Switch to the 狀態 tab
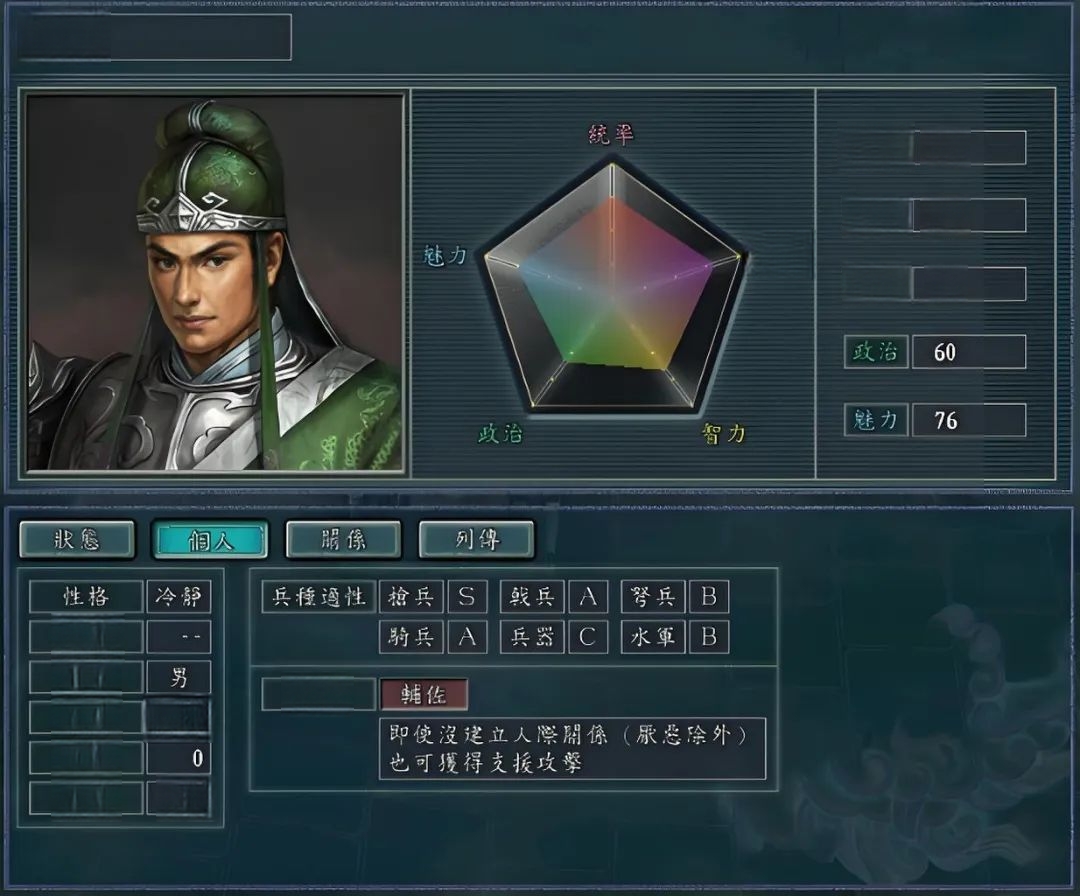This screenshot has height=896, width=1080. 77,539
